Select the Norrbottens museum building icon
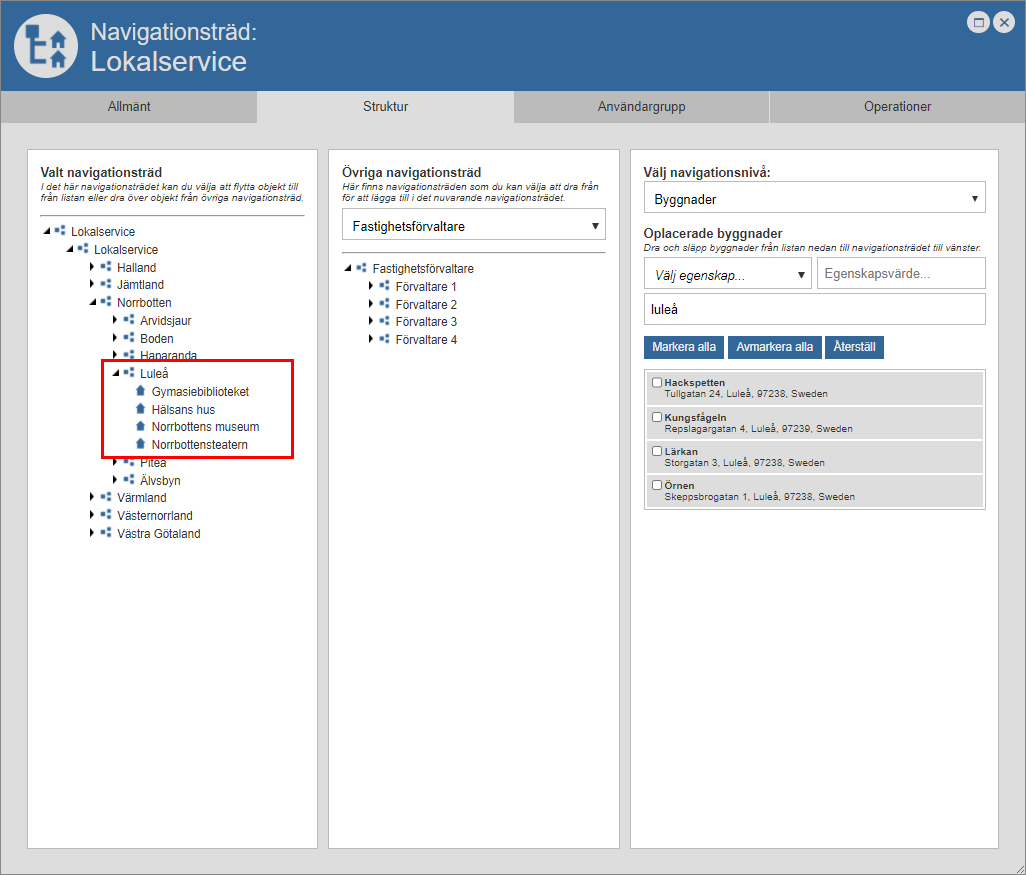The width and height of the screenshot is (1026, 875). tap(141, 427)
